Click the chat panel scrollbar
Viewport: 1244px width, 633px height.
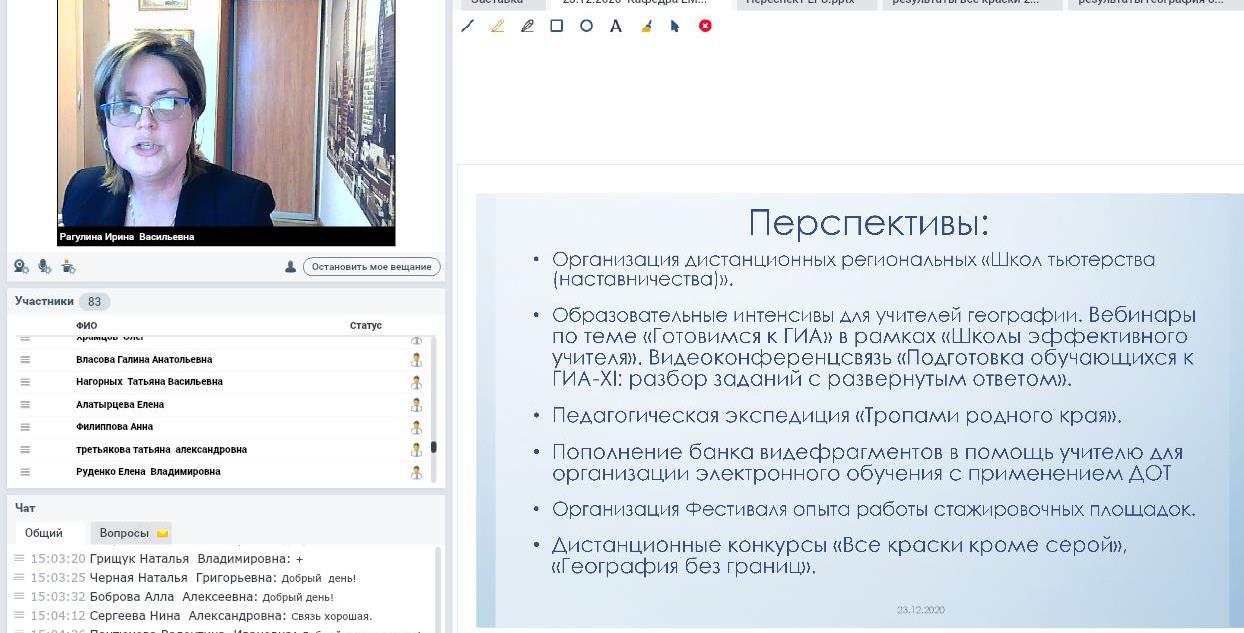[x=437, y=590]
